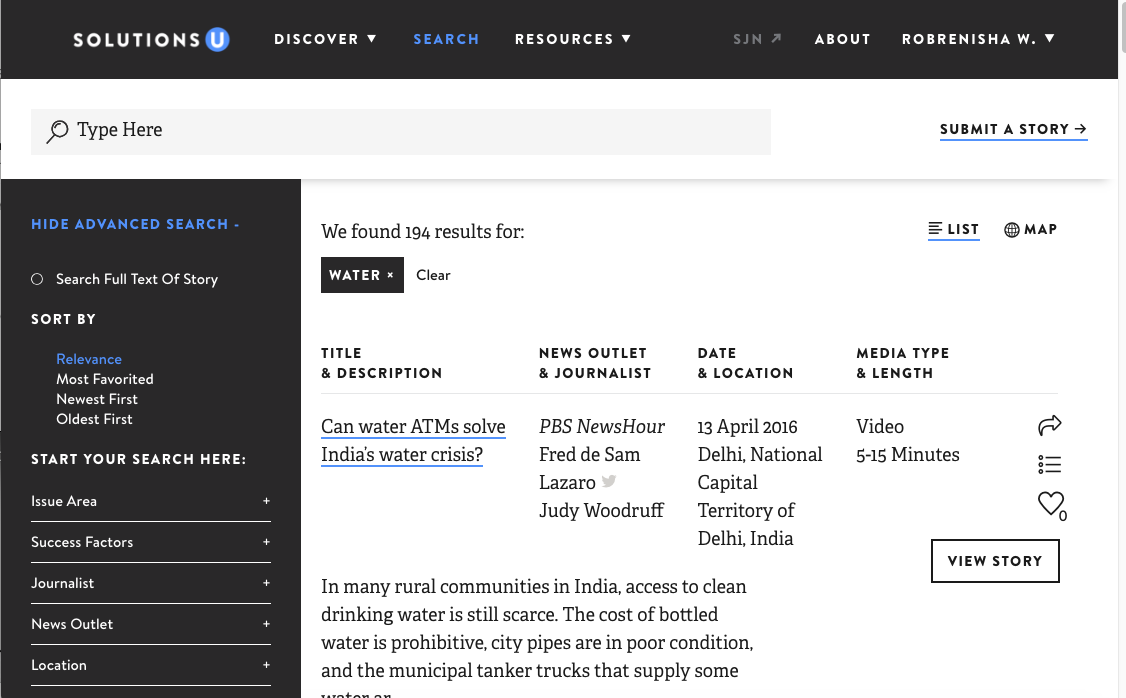Click the date 13 April 2016
The width and height of the screenshot is (1126, 698).
(747, 427)
